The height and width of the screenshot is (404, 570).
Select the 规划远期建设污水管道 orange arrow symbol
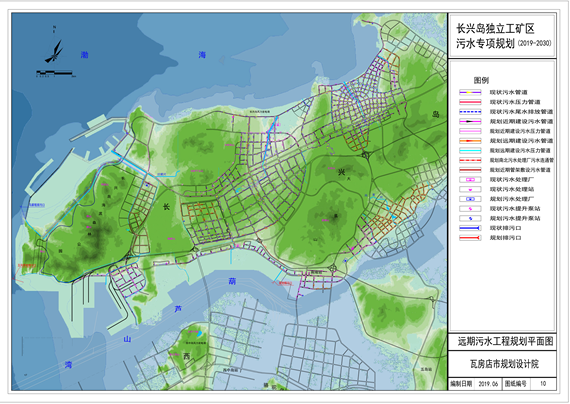tap(470, 141)
